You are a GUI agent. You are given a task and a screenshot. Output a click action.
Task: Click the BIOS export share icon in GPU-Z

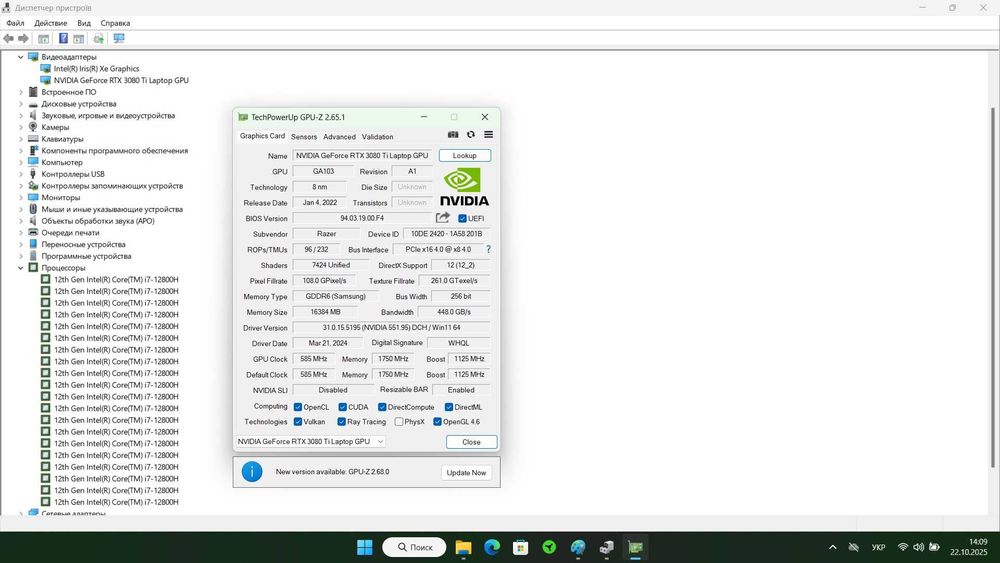coord(443,217)
